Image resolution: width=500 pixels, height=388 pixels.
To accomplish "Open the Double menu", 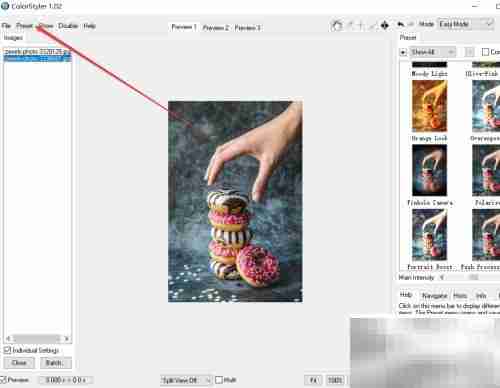I will tap(68, 26).
